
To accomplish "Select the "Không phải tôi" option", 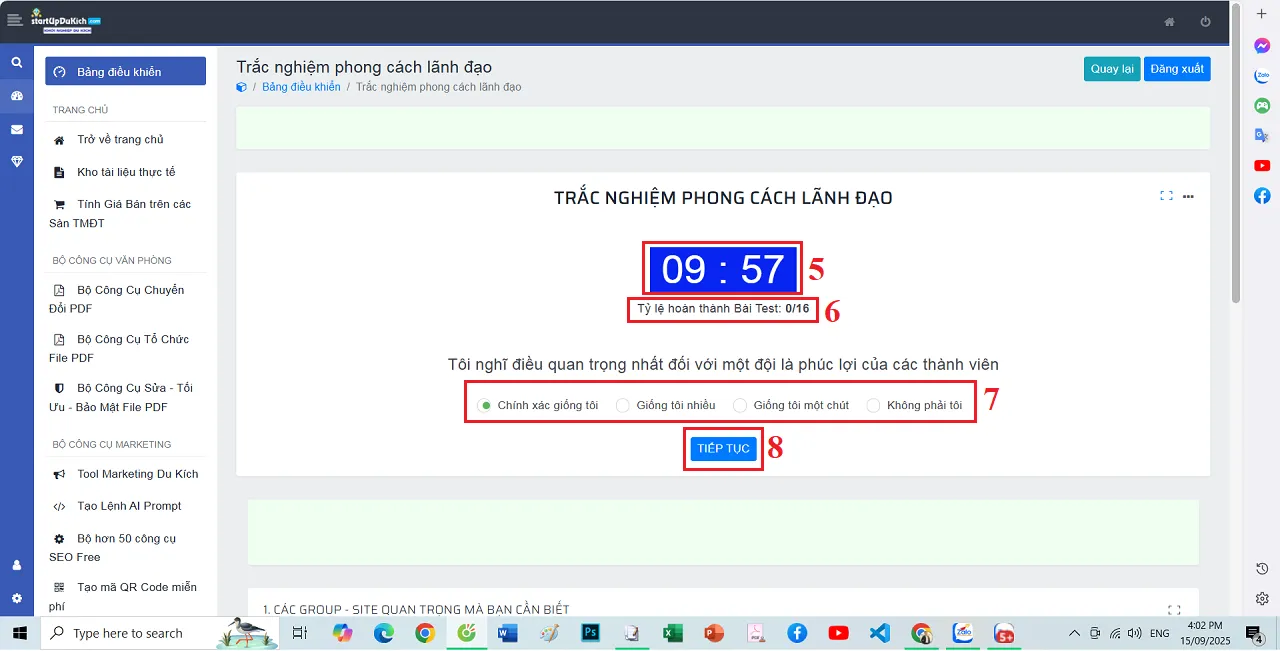I will coord(914,405).
